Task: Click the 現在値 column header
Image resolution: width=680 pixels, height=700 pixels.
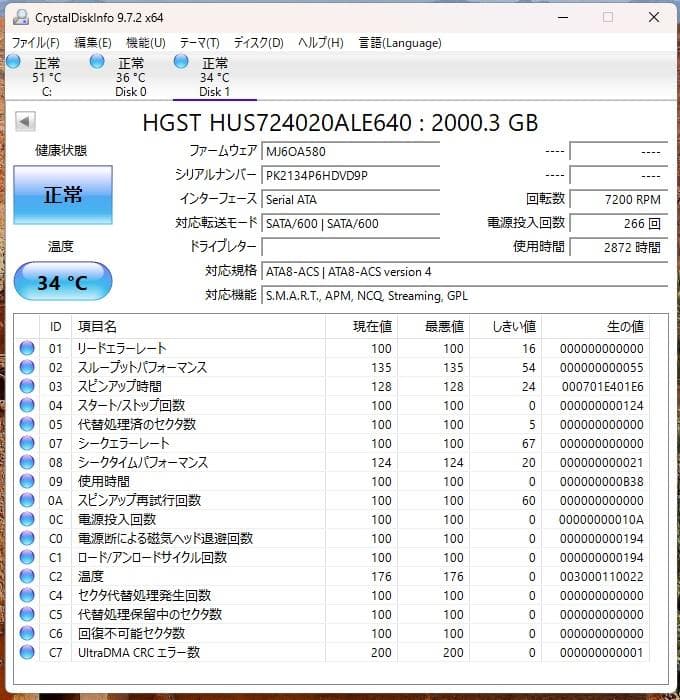Action: point(361,326)
